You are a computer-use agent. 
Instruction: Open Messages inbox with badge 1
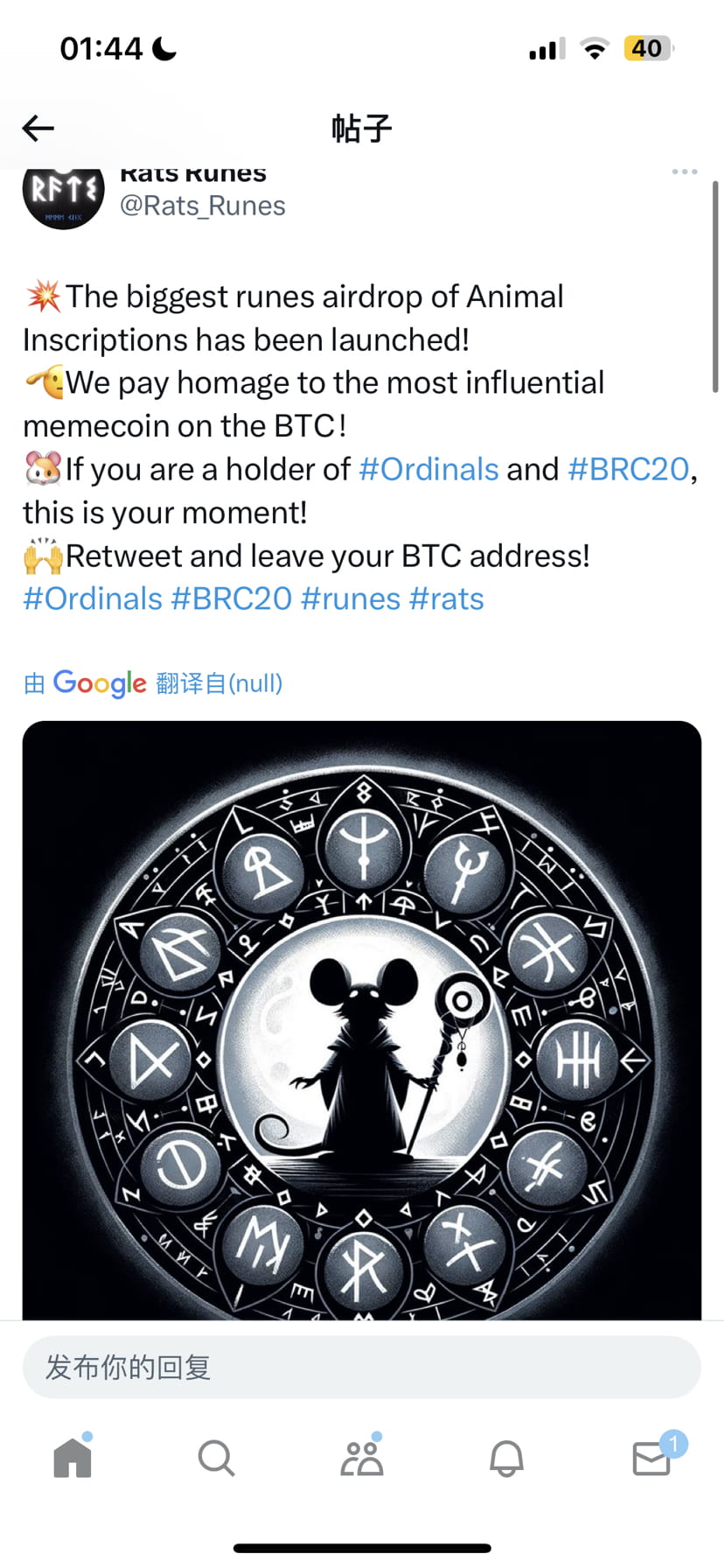(x=651, y=1459)
